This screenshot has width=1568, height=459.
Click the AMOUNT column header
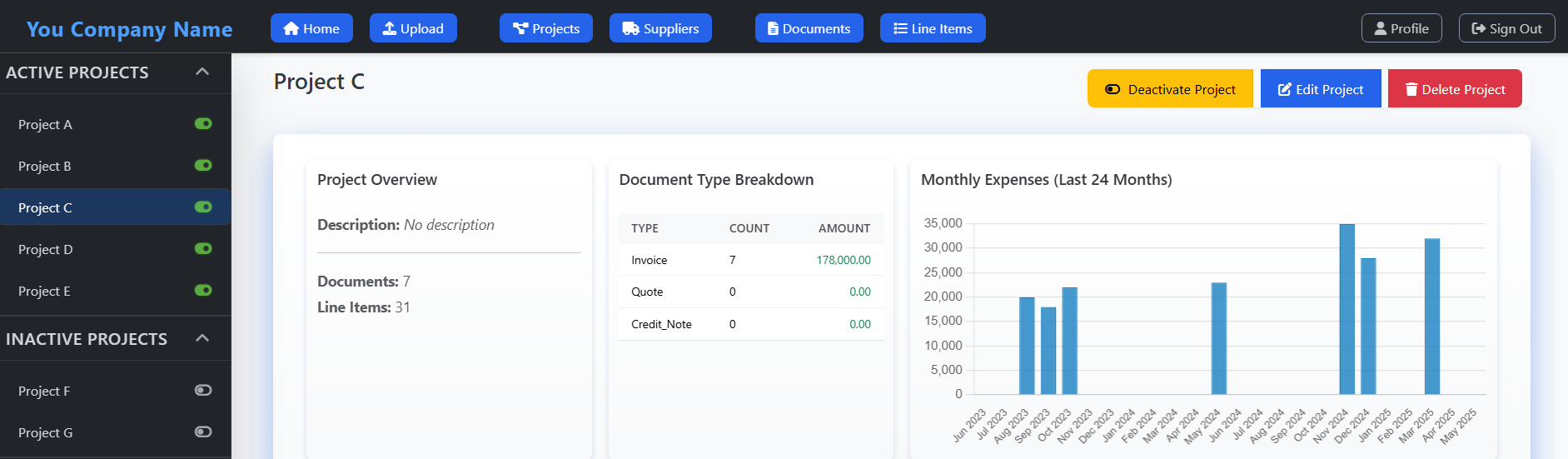coord(844,228)
